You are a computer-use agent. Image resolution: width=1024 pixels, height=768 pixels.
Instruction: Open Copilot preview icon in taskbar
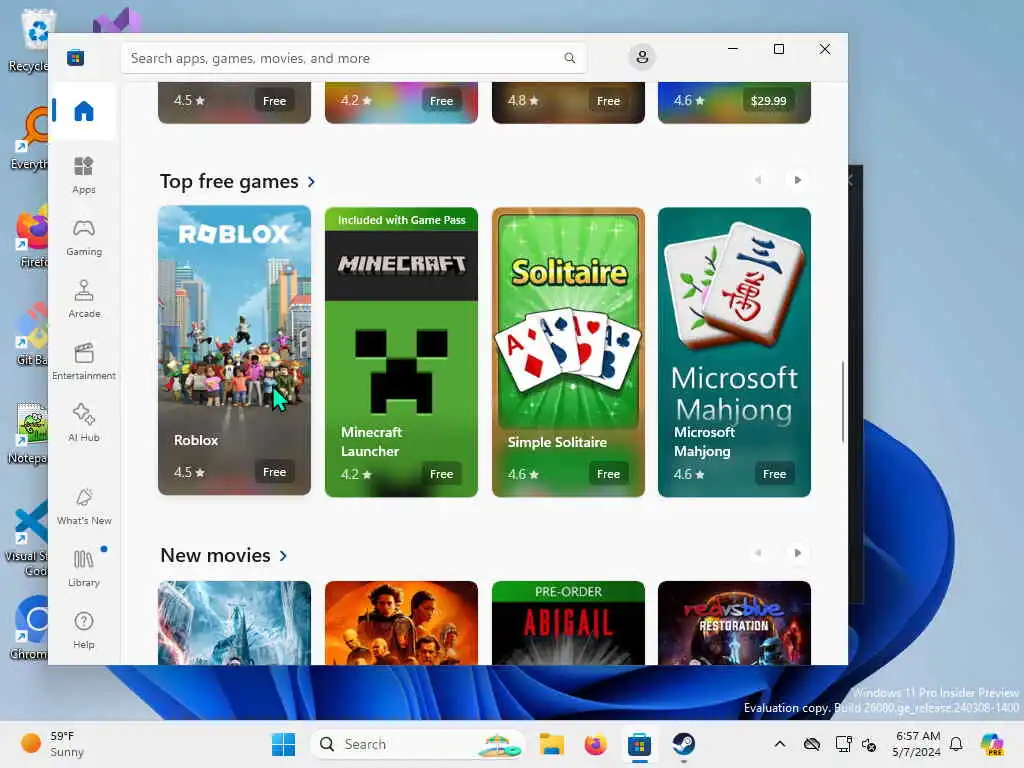[992, 744]
